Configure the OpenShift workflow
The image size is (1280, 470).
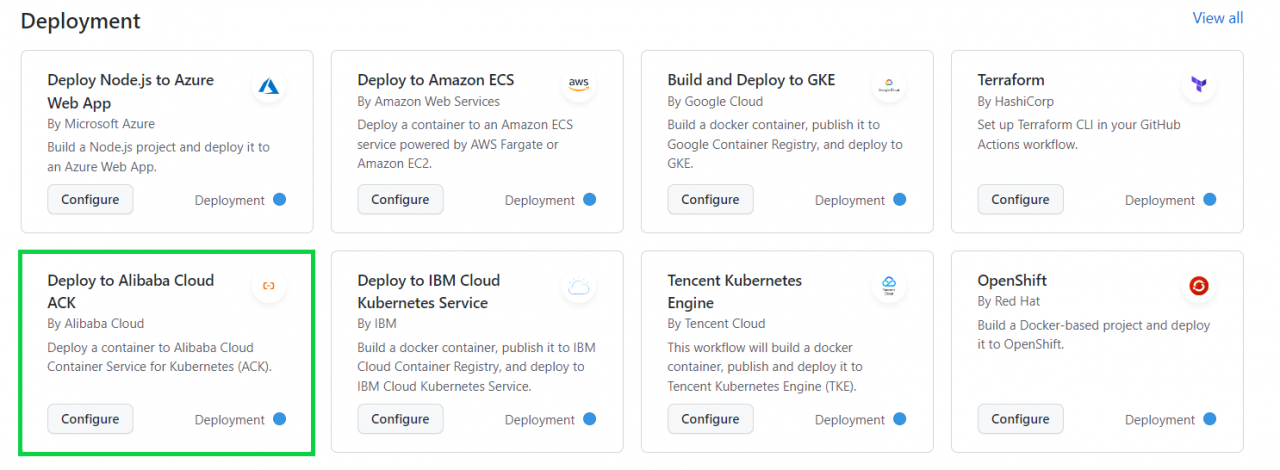[1020, 419]
